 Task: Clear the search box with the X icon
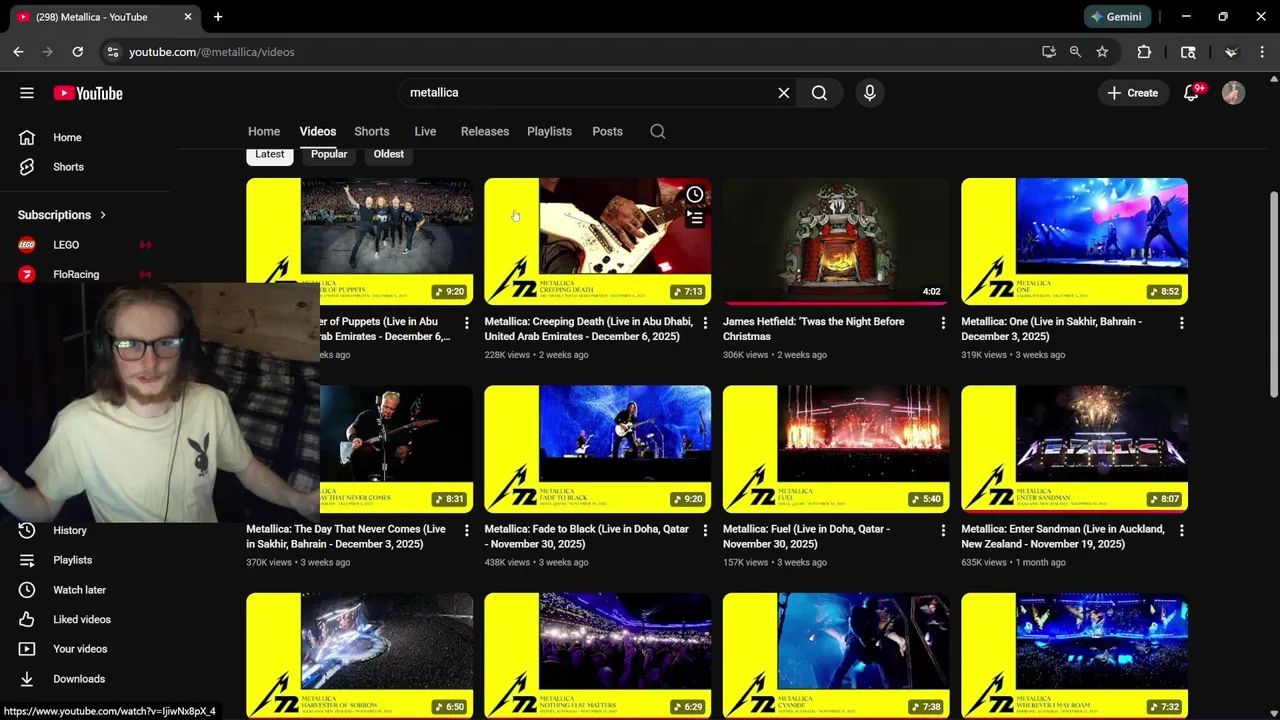coord(784,93)
